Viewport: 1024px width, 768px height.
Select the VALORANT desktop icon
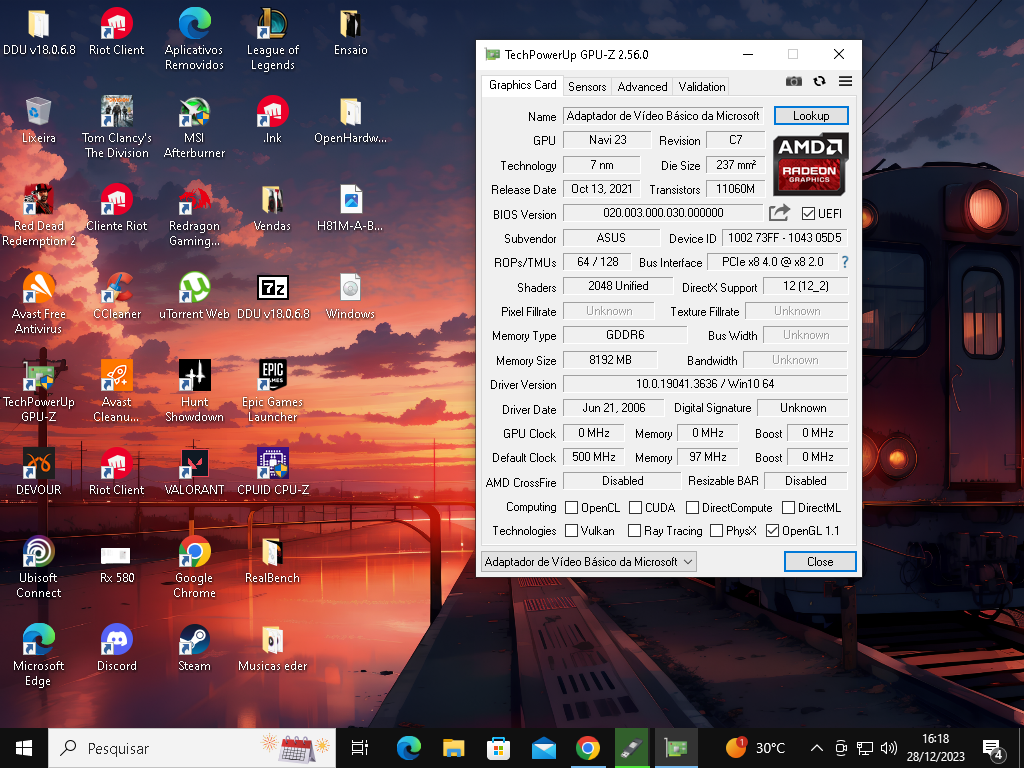[x=194, y=472]
